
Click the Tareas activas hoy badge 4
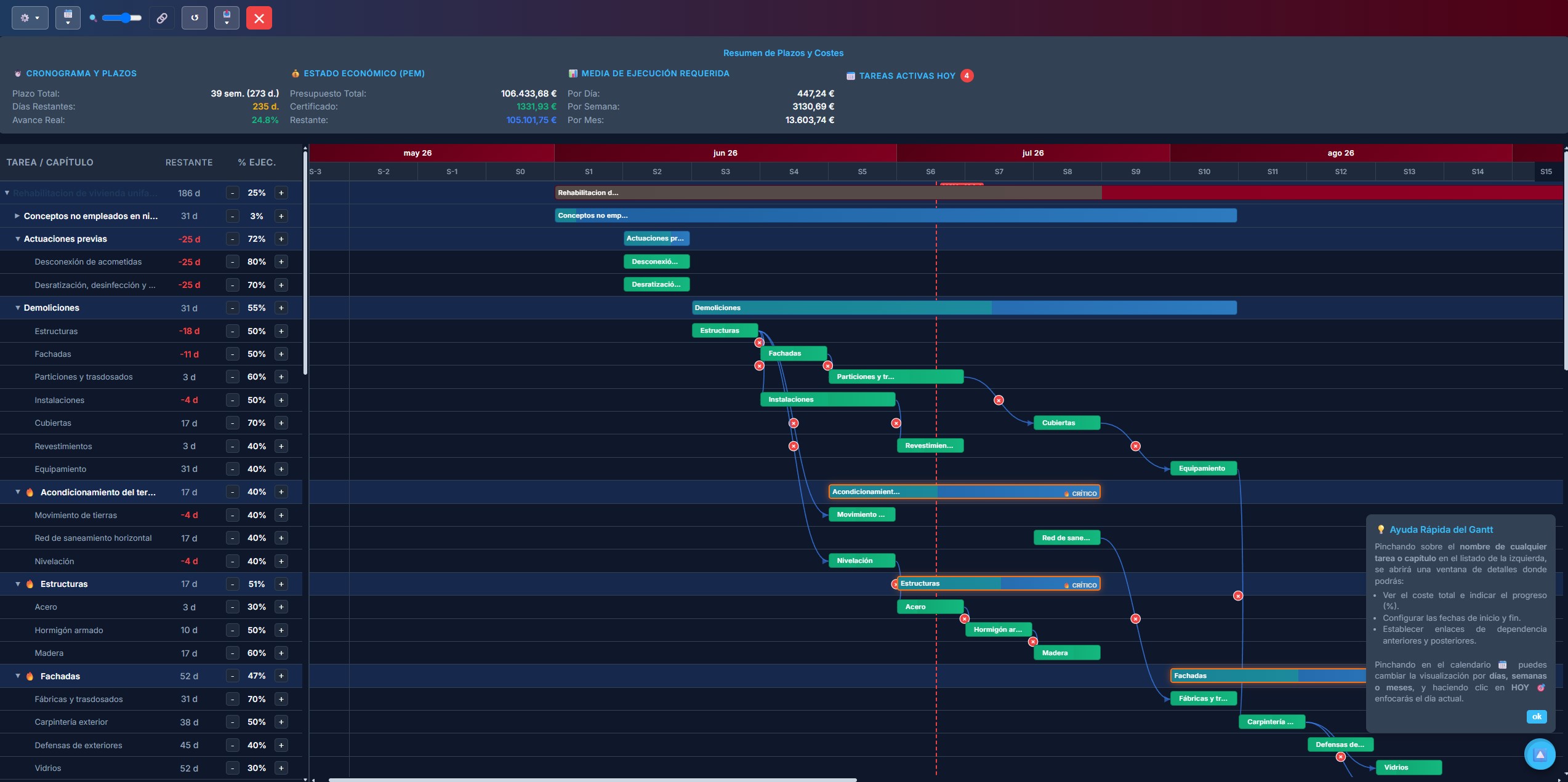pyautogui.click(x=967, y=76)
